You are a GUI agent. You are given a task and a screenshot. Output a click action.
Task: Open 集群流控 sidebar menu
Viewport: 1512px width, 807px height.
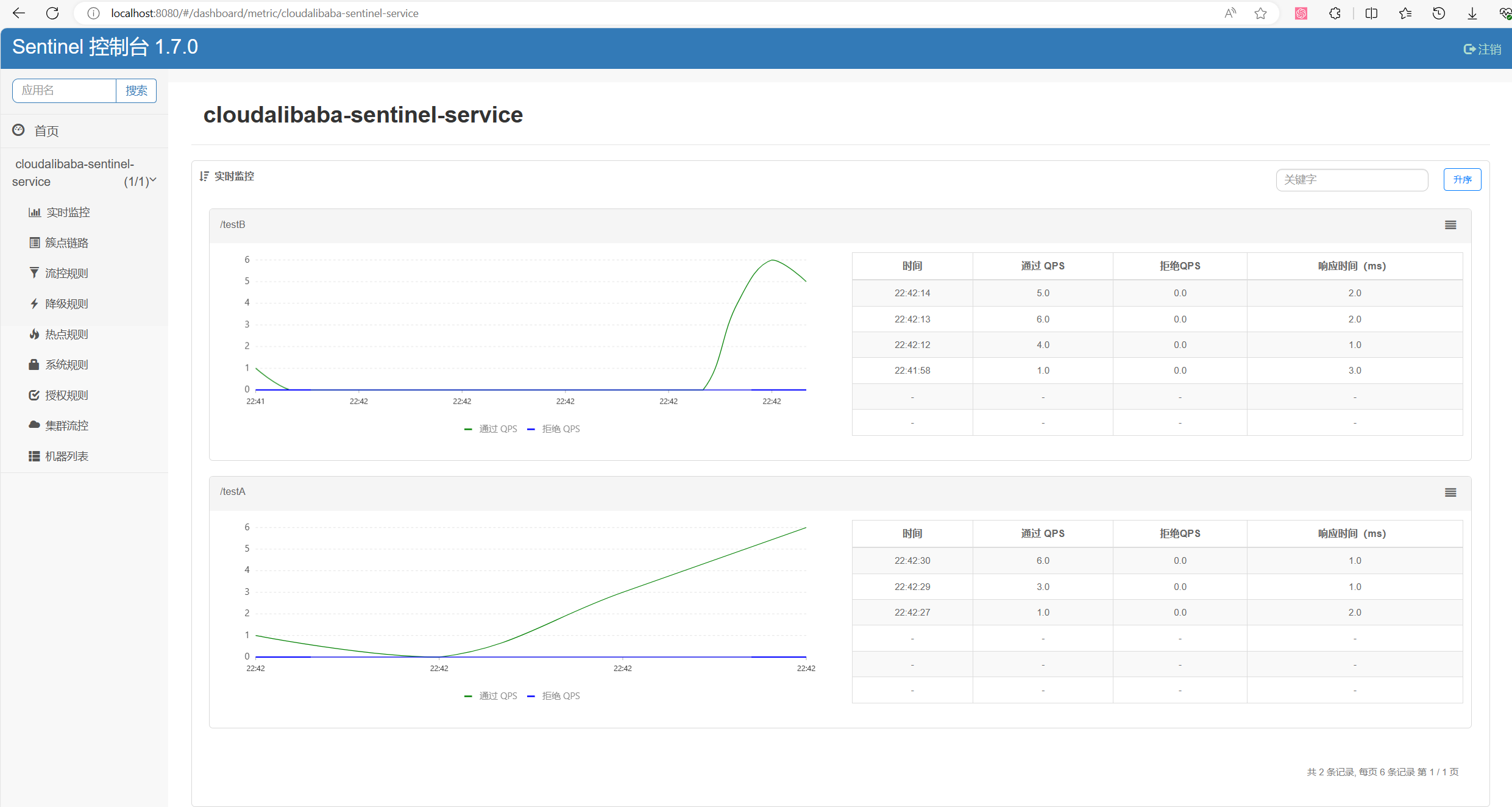pyautogui.click(x=67, y=425)
